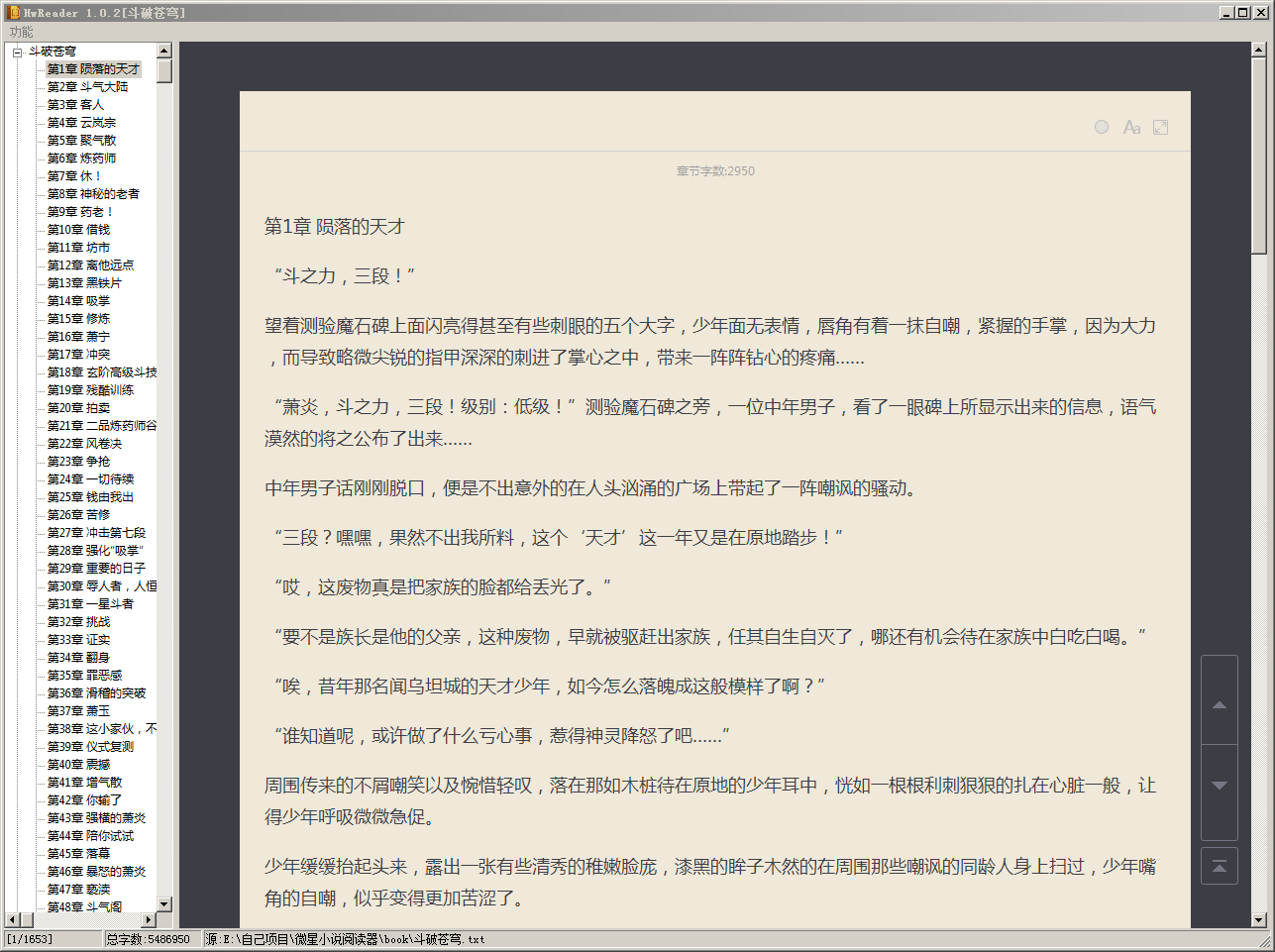Select chapter 第27章 冲击第七段
Image resolution: width=1275 pixels, height=952 pixels.
click(x=96, y=533)
